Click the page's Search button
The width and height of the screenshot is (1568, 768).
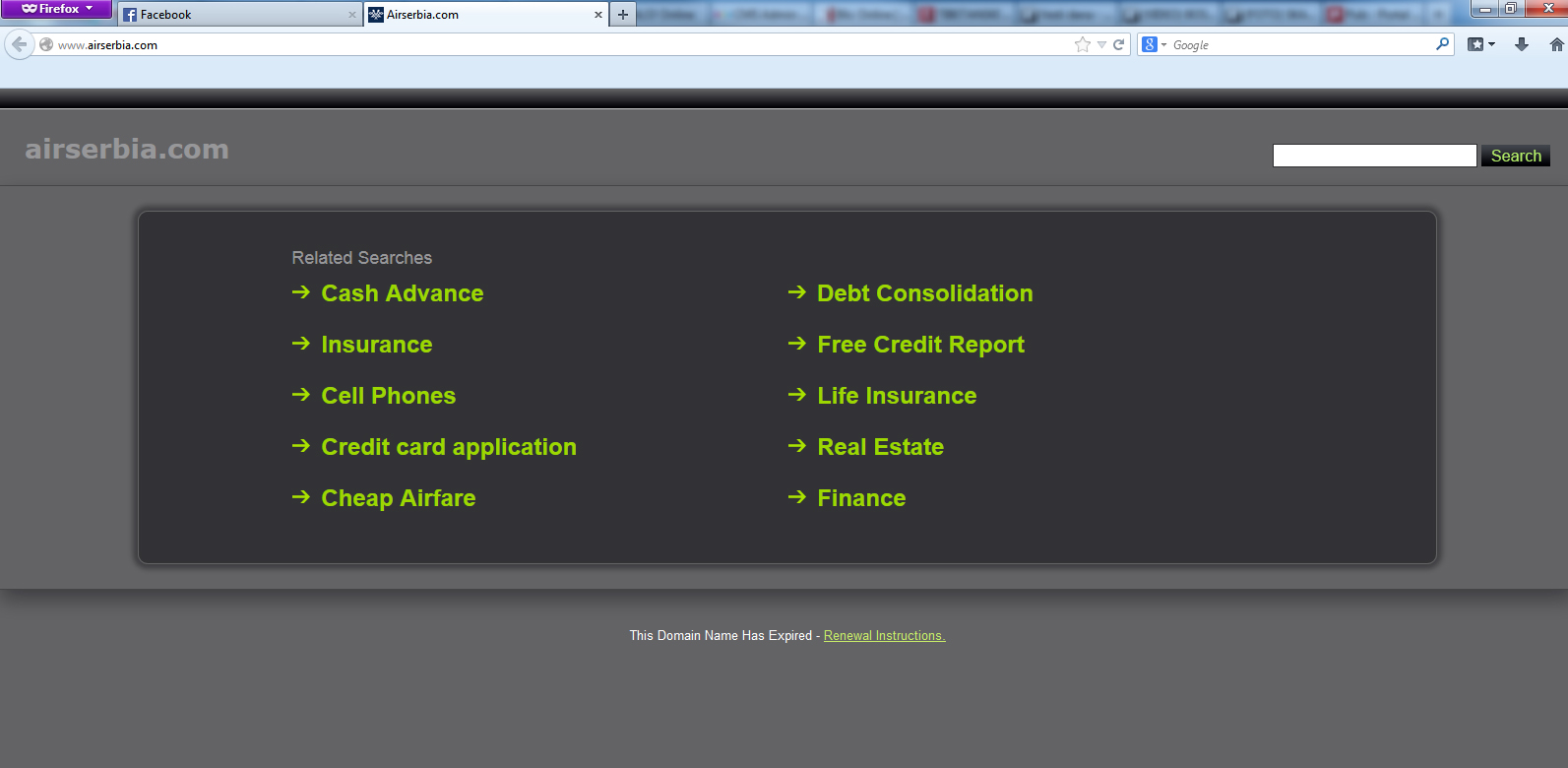[x=1515, y=156]
